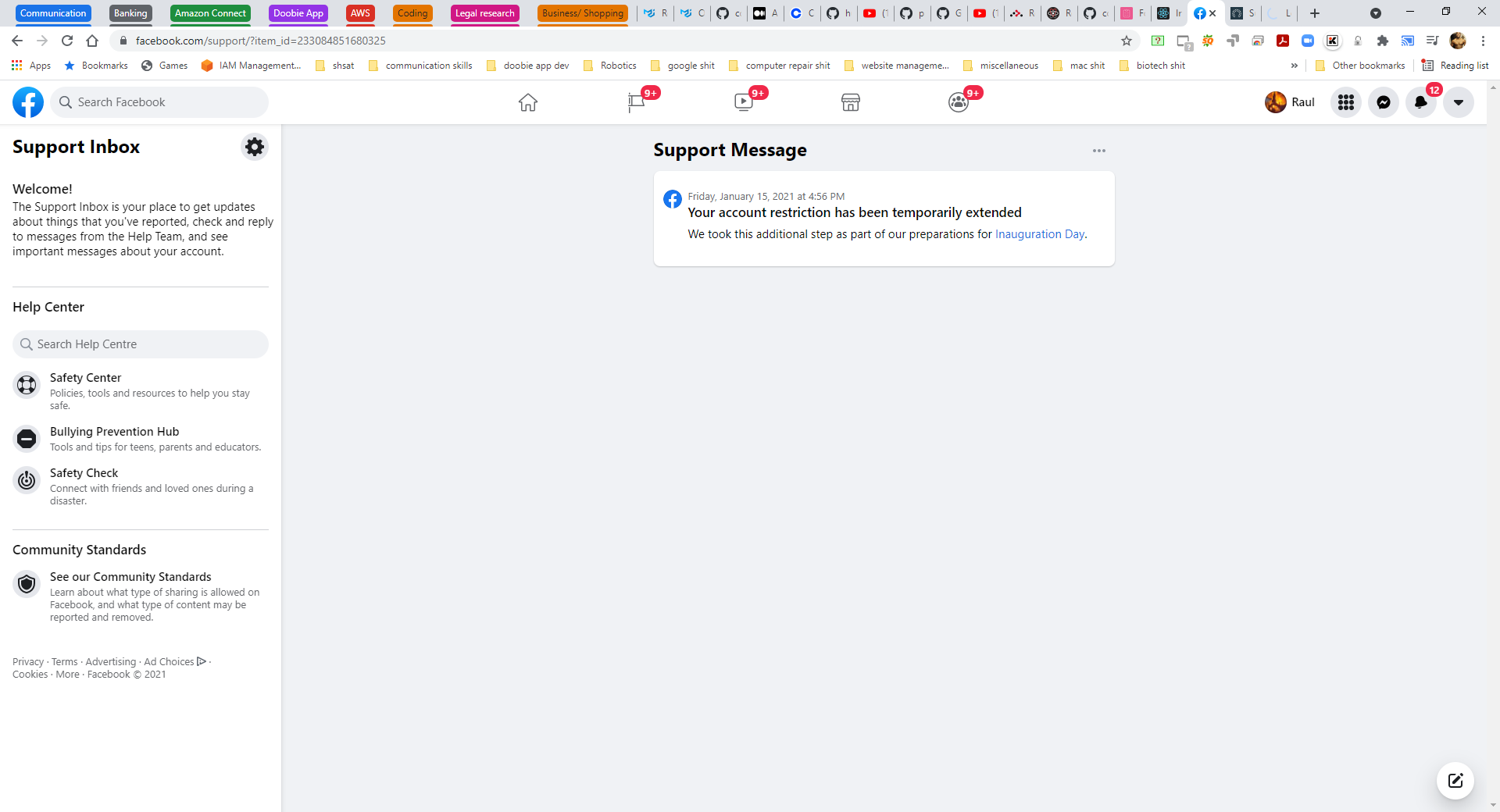Click the Safety Center lifebuoy icon

(x=27, y=385)
